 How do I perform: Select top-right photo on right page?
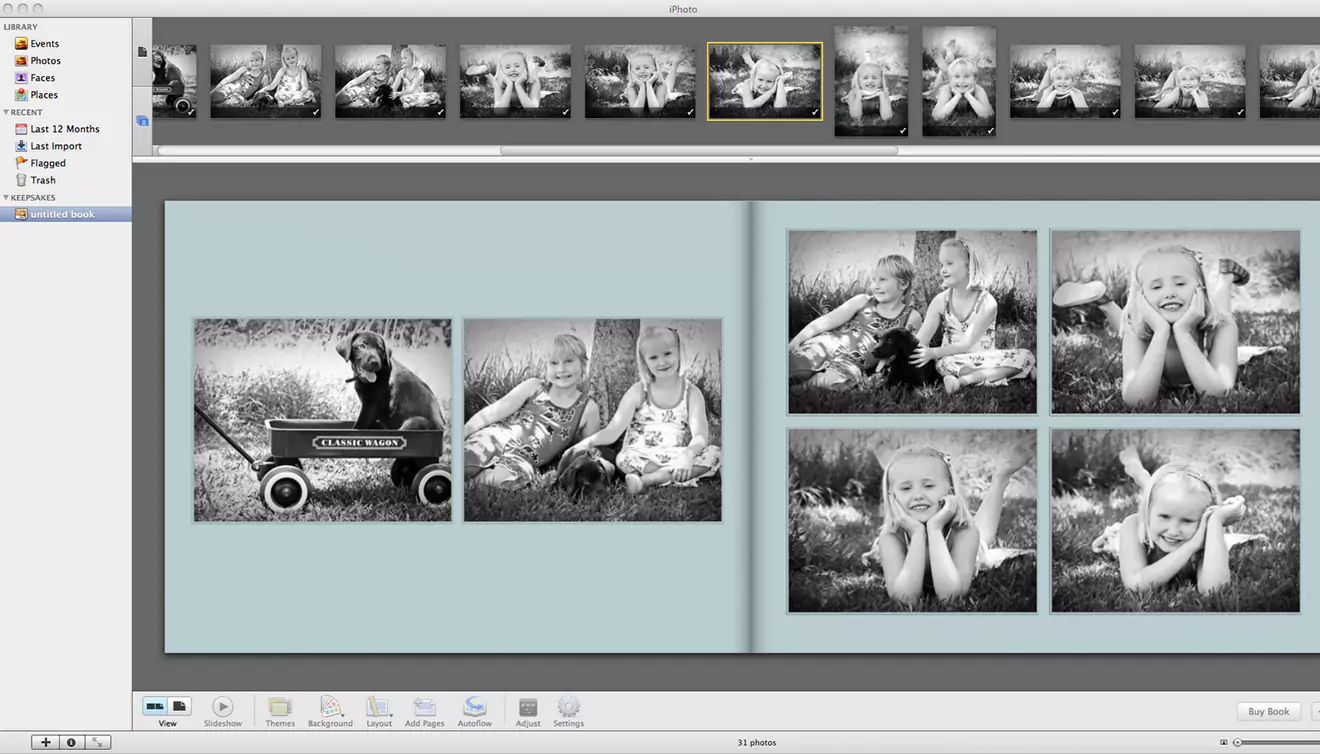[x=1175, y=322]
